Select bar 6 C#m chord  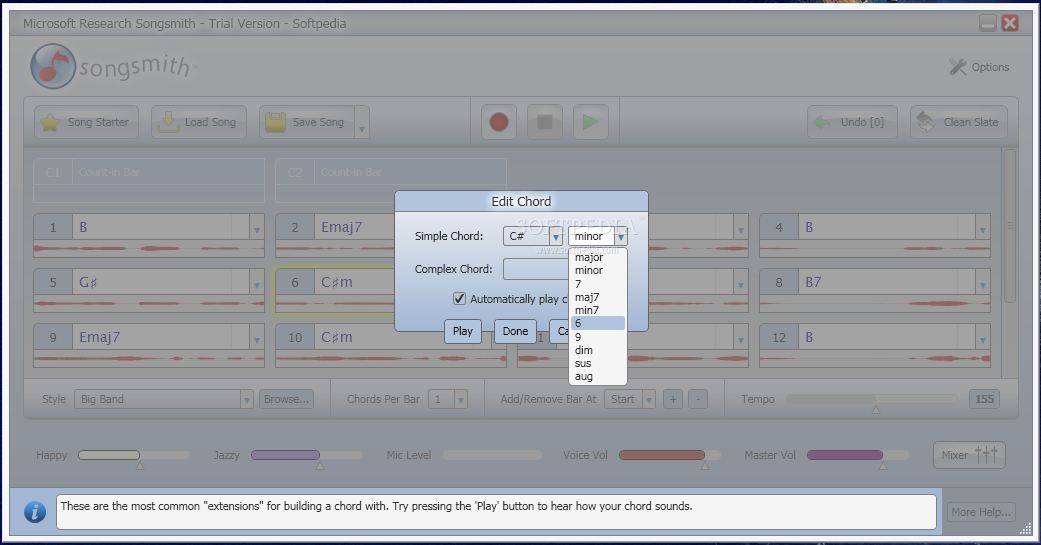(337, 282)
